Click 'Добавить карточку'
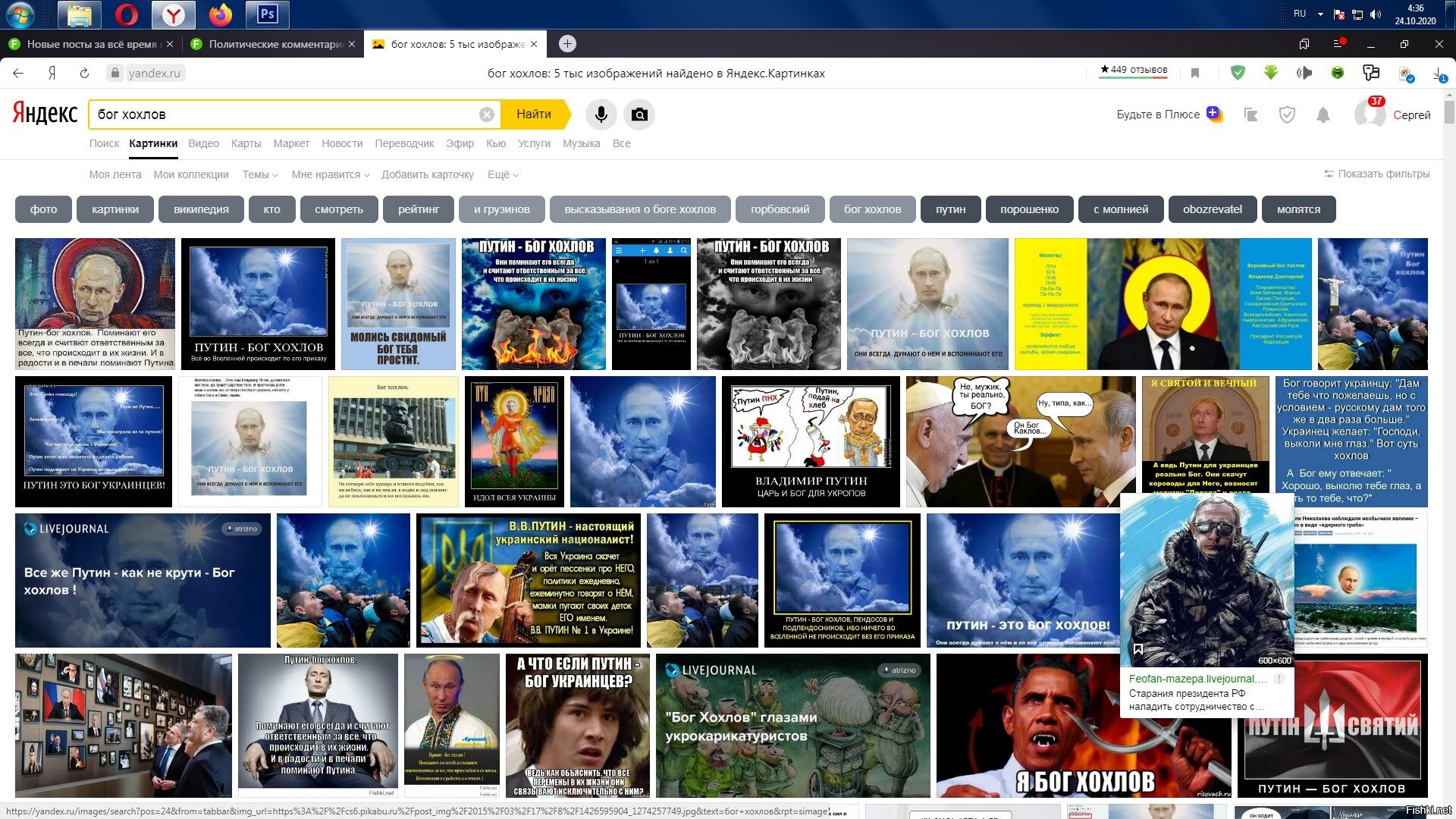Image resolution: width=1456 pixels, height=819 pixels. [428, 174]
